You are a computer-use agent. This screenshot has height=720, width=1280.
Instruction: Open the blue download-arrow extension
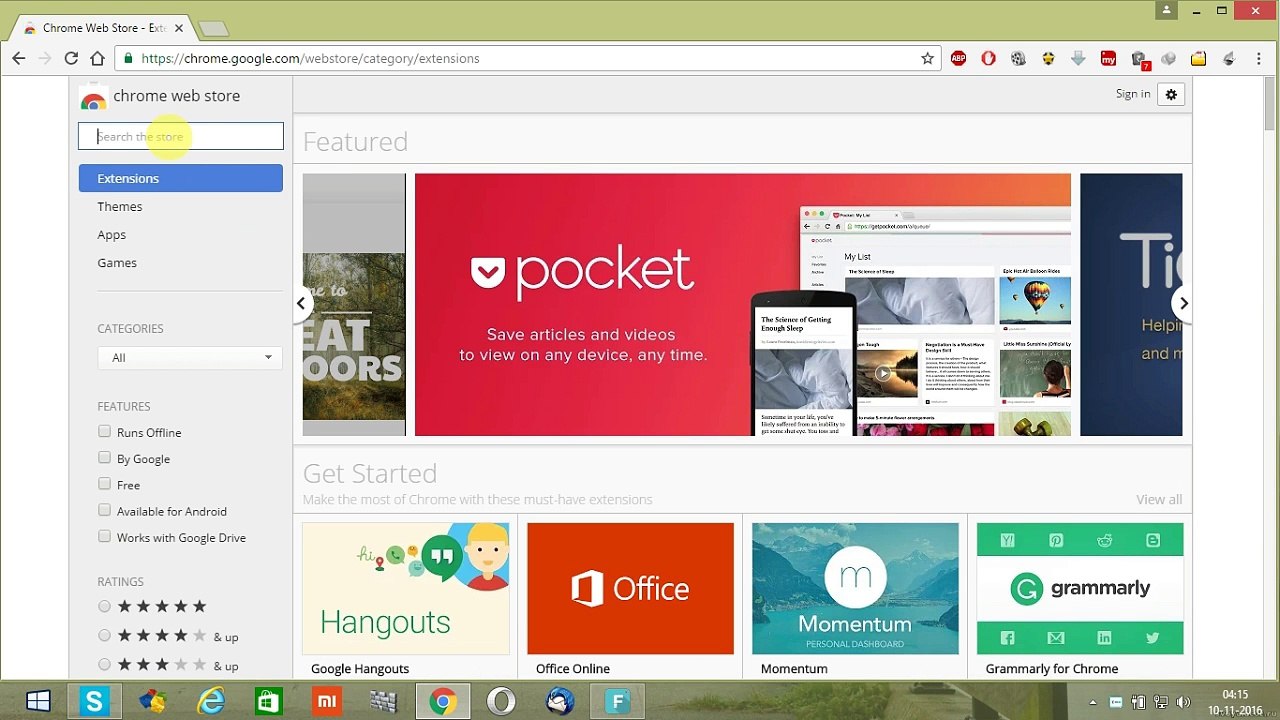1078,59
